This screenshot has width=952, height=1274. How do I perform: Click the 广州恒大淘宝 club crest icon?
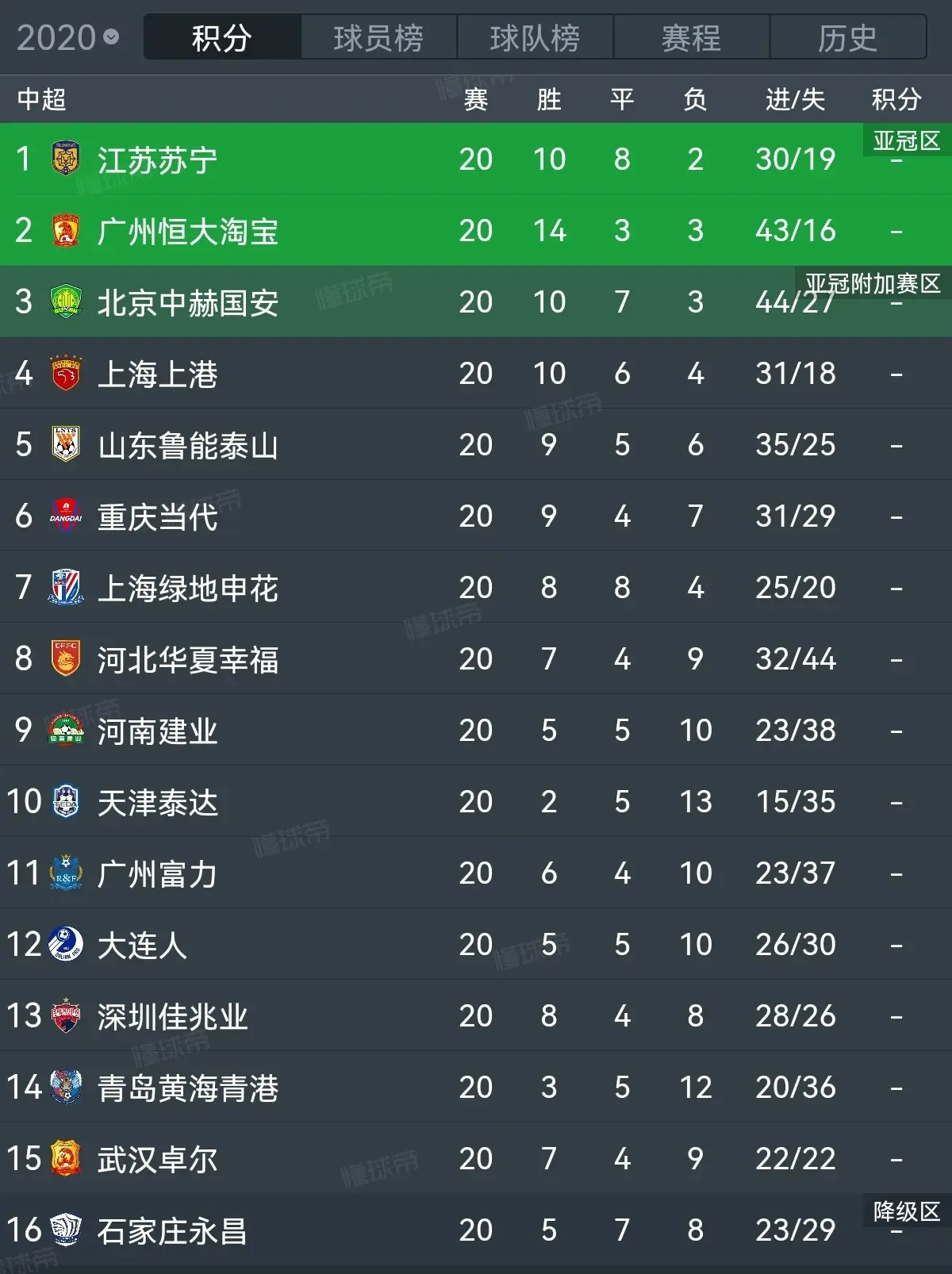coord(66,230)
